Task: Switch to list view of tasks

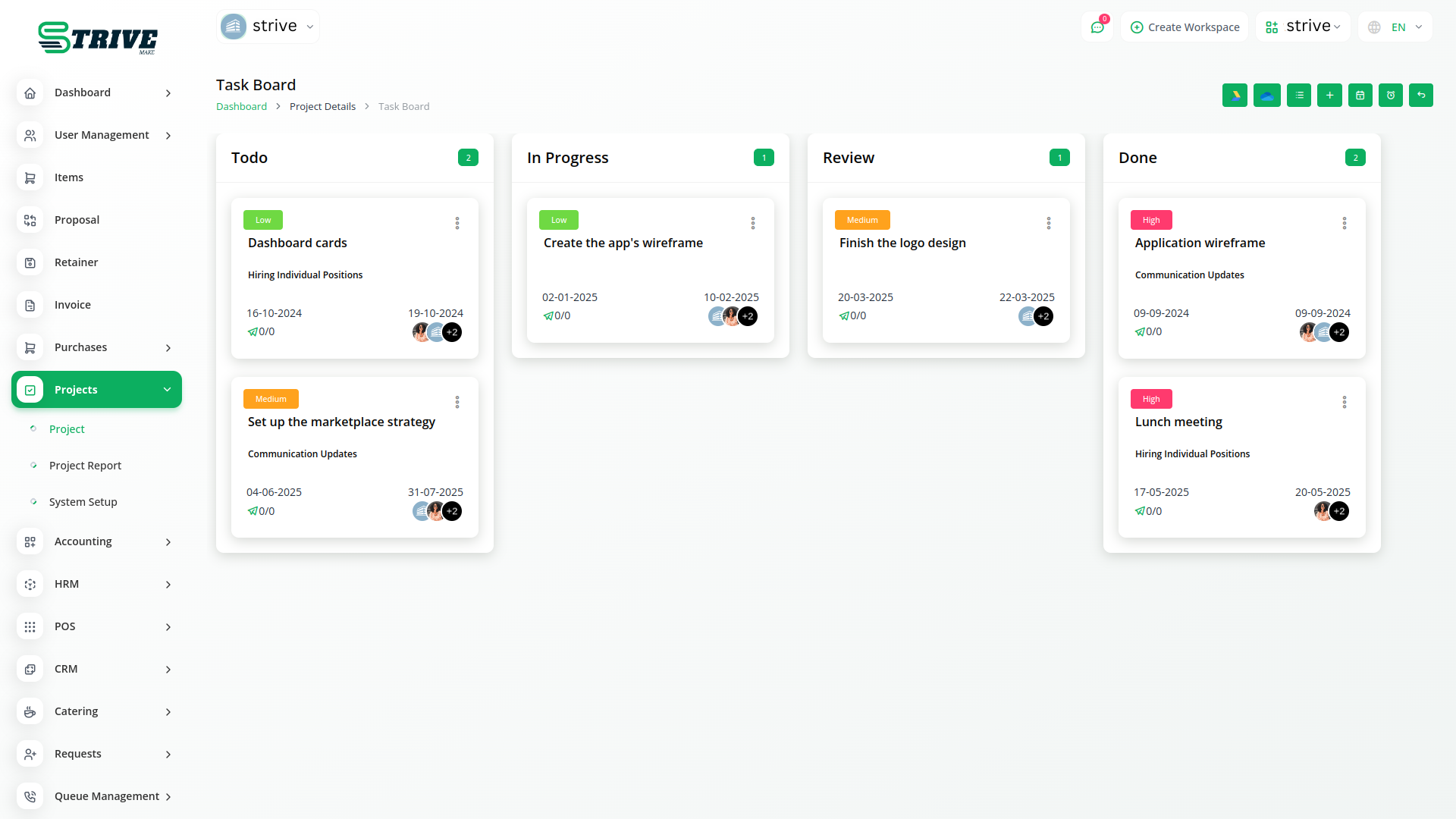Action: [x=1298, y=95]
